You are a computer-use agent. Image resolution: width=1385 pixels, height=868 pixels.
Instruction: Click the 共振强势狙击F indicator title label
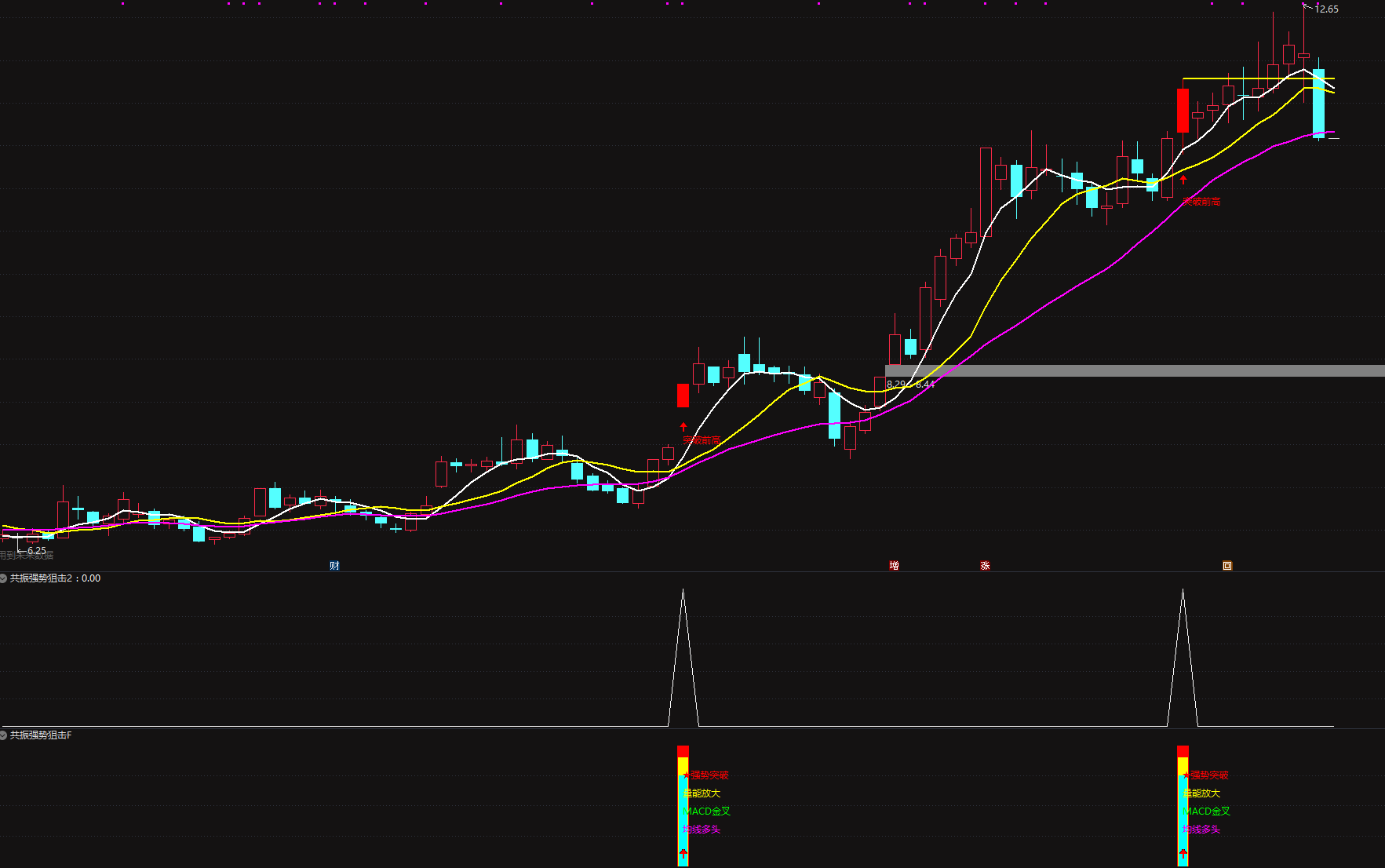tap(41, 735)
